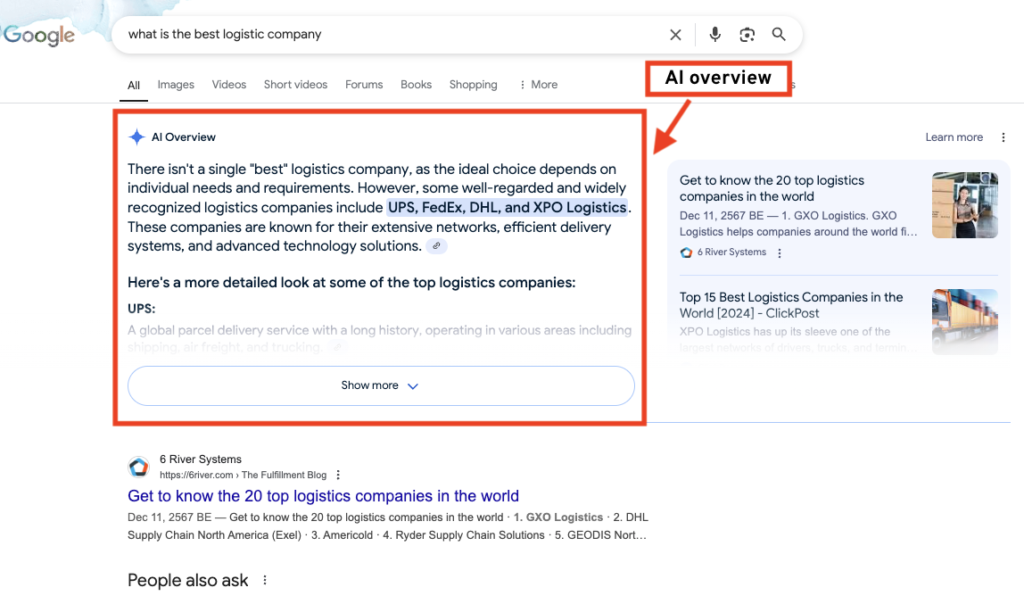Viewport: 1024px width, 596px height.
Task: Open the Forums tab
Action: pos(364,85)
